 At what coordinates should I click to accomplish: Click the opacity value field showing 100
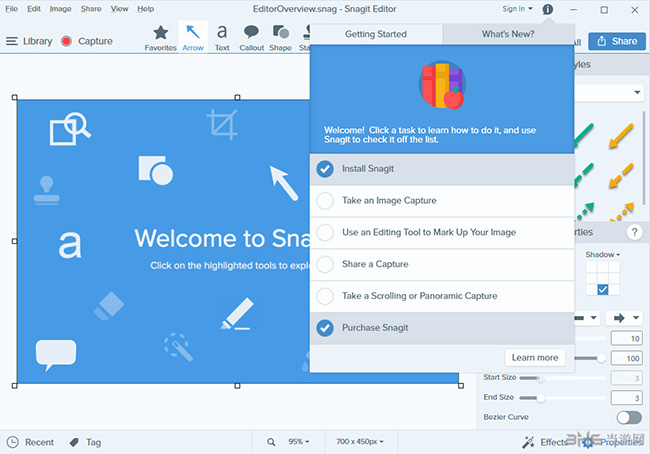click(x=626, y=358)
